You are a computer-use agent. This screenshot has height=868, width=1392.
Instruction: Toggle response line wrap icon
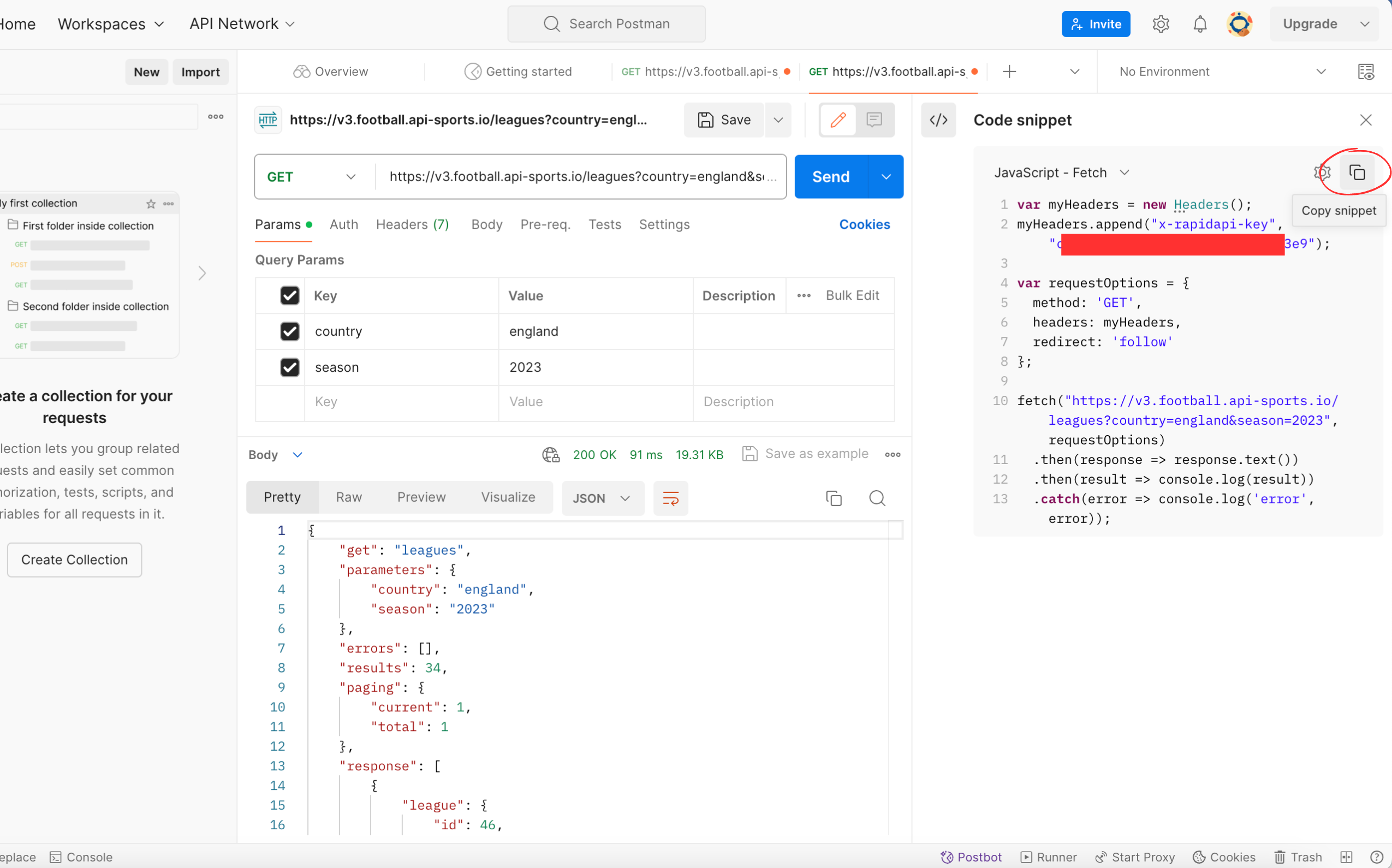670,498
